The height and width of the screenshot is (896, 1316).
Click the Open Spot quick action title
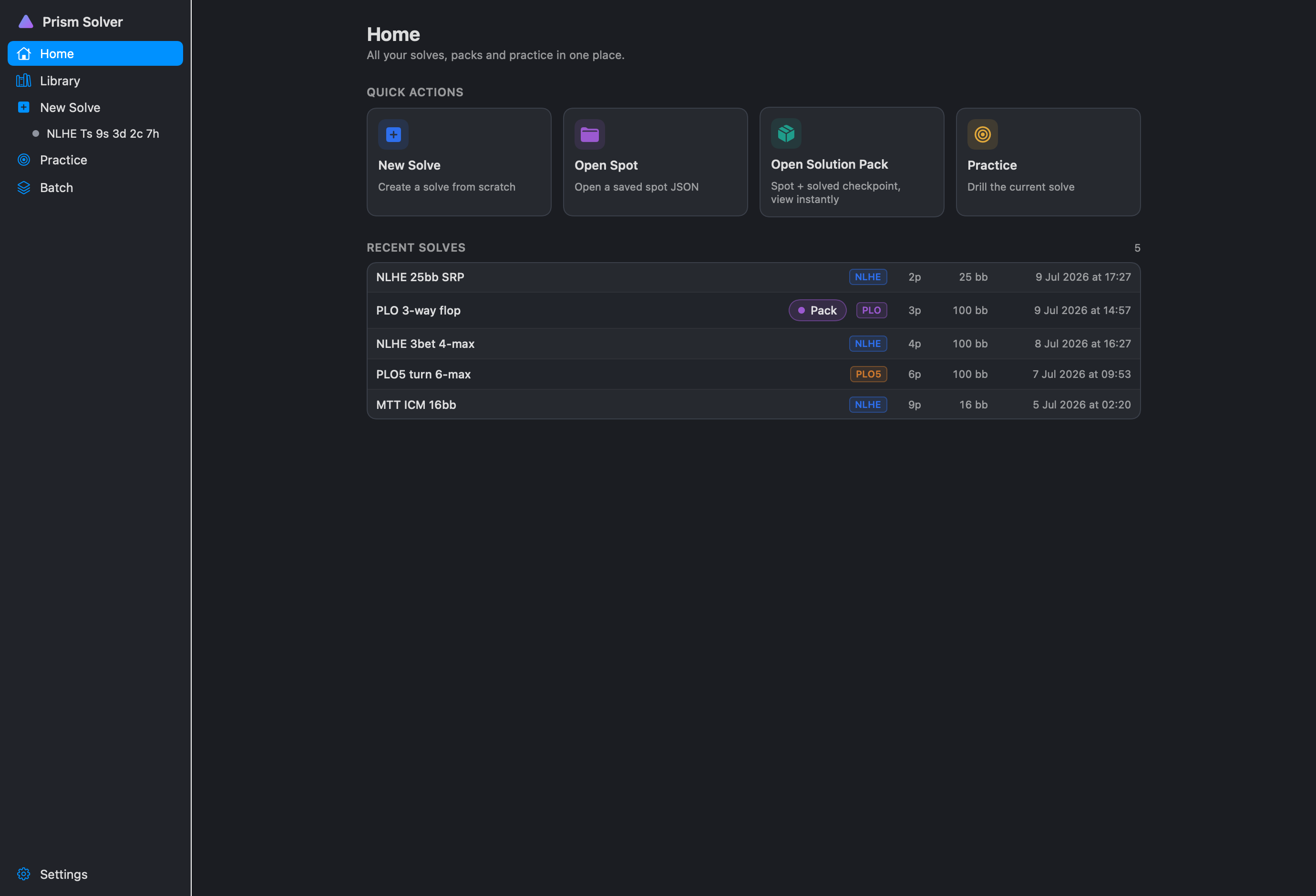pyautogui.click(x=606, y=165)
